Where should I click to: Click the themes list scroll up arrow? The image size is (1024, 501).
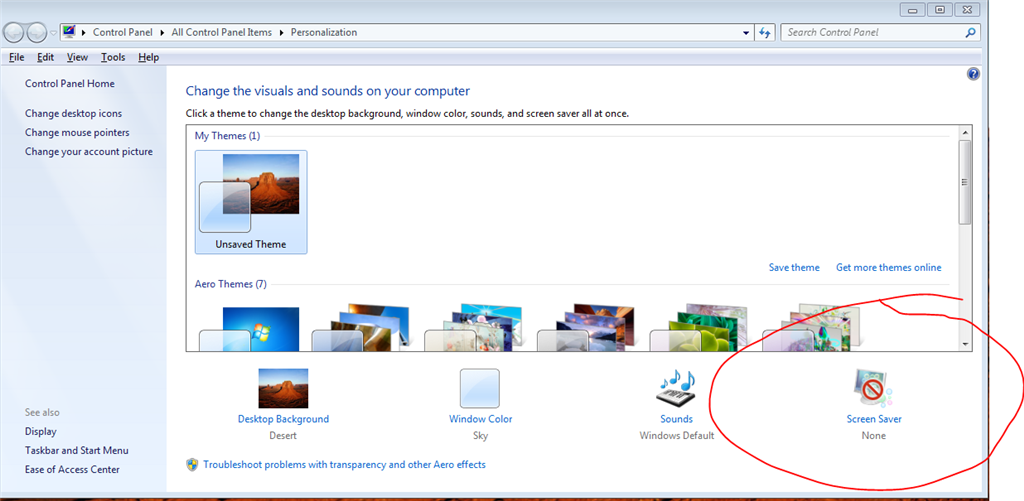coord(965,132)
